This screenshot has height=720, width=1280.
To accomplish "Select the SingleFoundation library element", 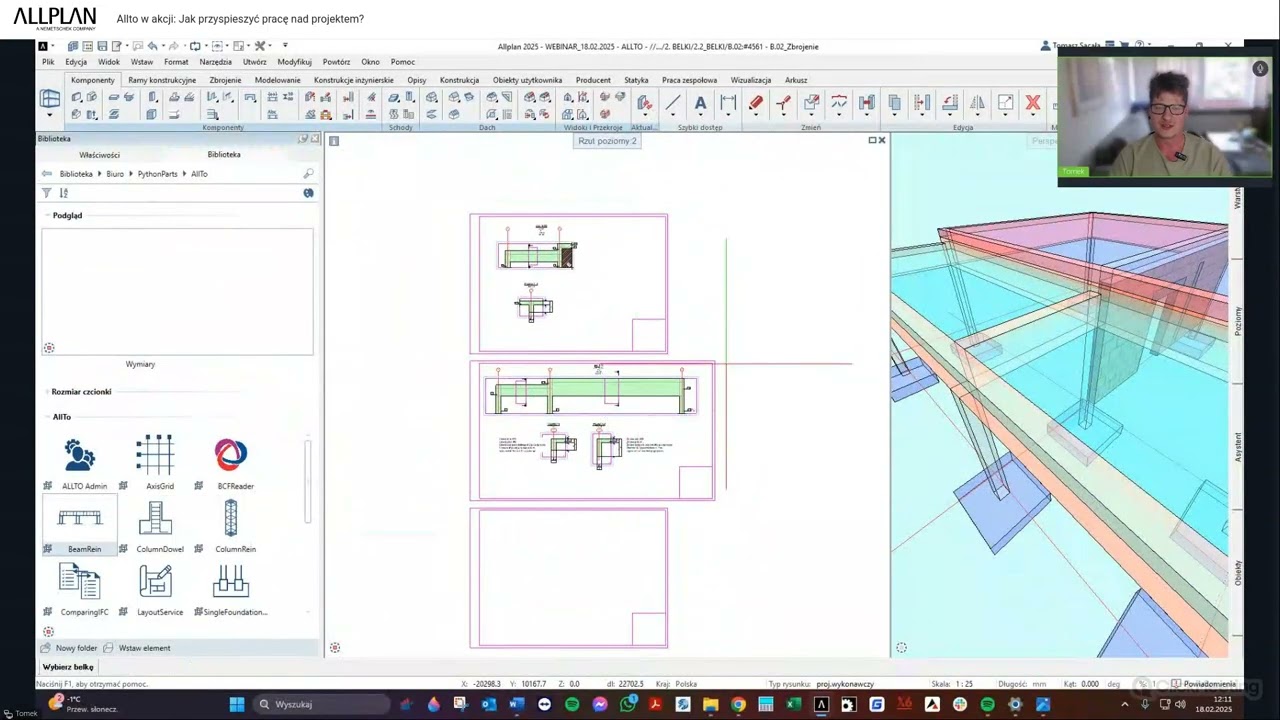I will [x=231, y=588].
